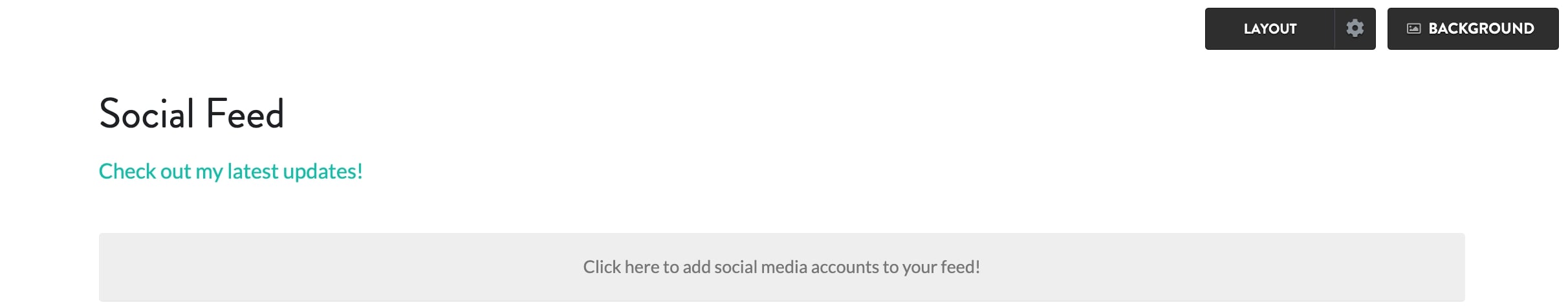Open the LAYOUT options
The height and width of the screenshot is (308, 1568).
coord(1270,28)
